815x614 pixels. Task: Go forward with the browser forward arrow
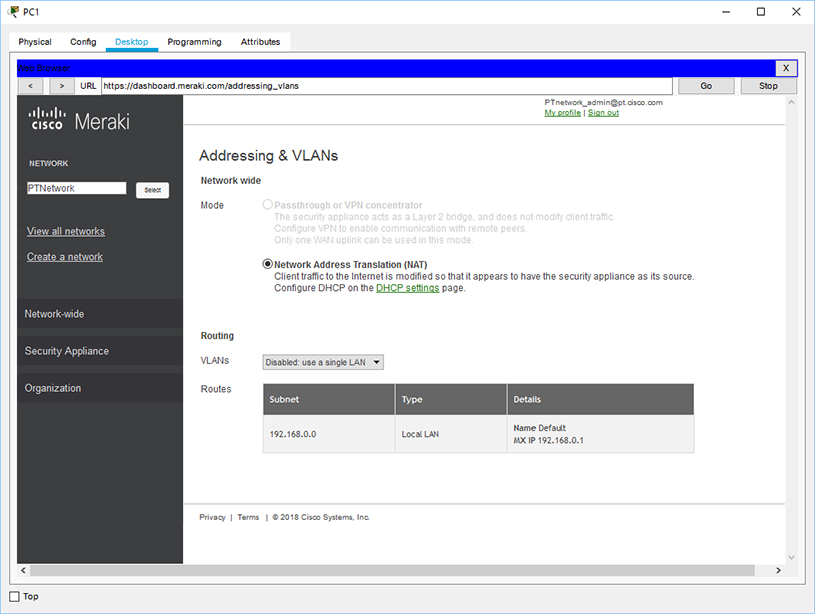[x=61, y=86]
